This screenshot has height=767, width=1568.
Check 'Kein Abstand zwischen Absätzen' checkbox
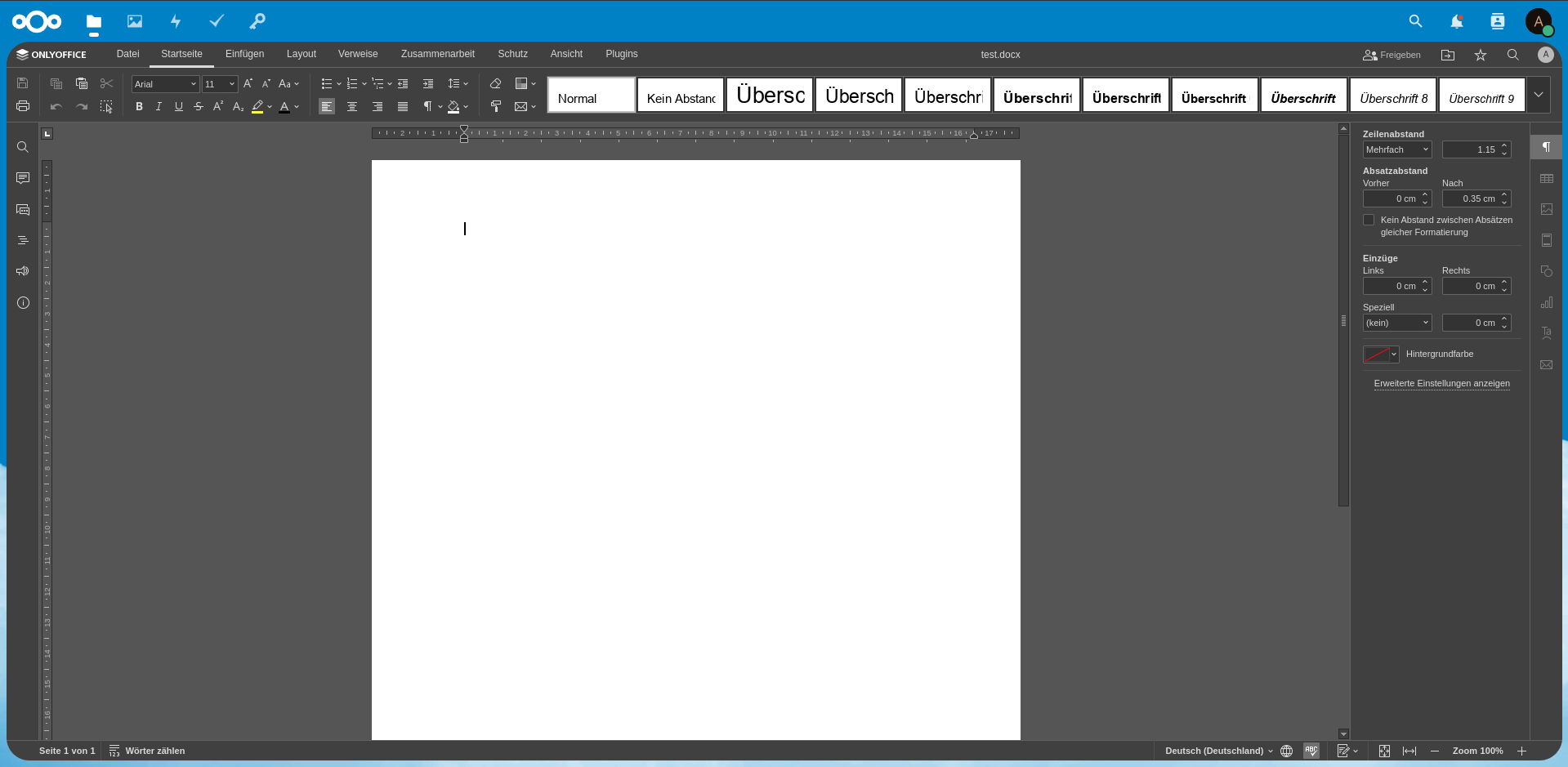[x=1369, y=220]
